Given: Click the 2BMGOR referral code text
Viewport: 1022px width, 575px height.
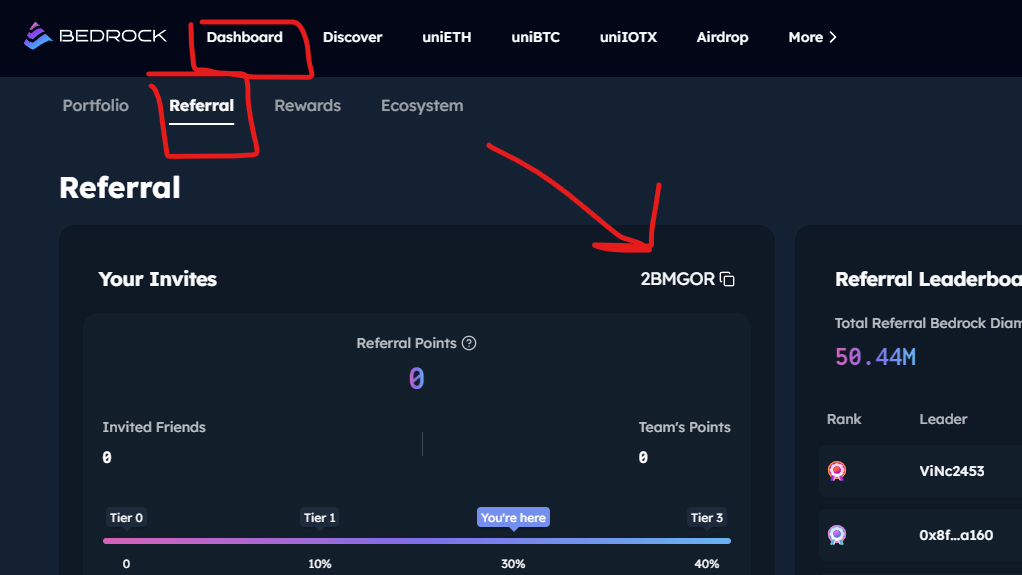Looking at the screenshot, I should (677, 279).
